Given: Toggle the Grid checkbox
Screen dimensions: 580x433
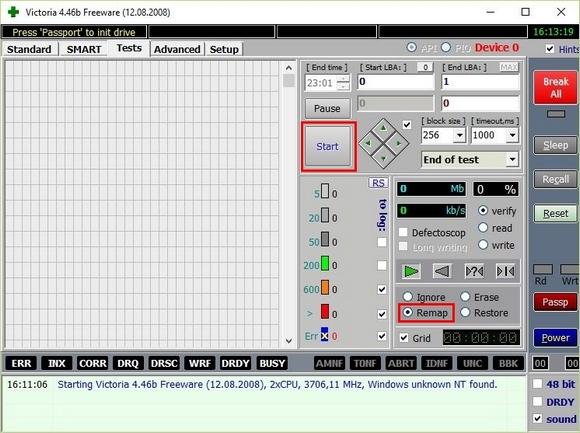Looking at the screenshot, I should [404, 338].
